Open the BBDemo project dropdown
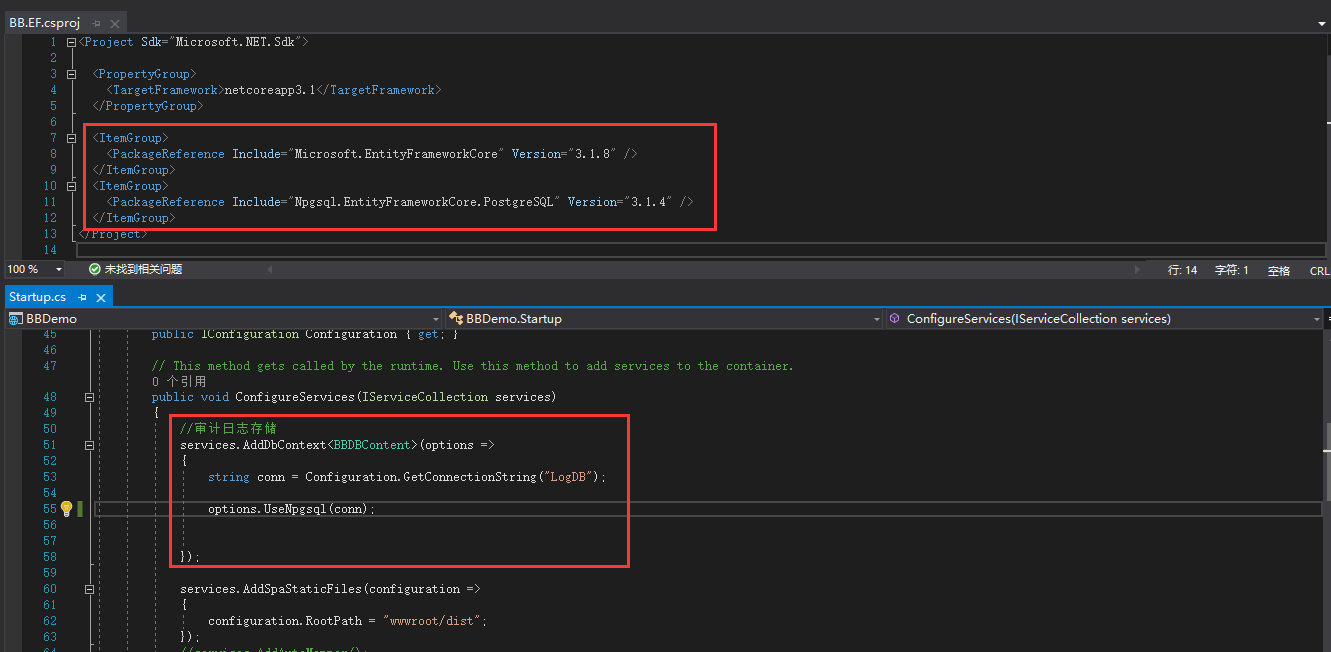This screenshot has height=652, width=1331. (x=435, y=319)
